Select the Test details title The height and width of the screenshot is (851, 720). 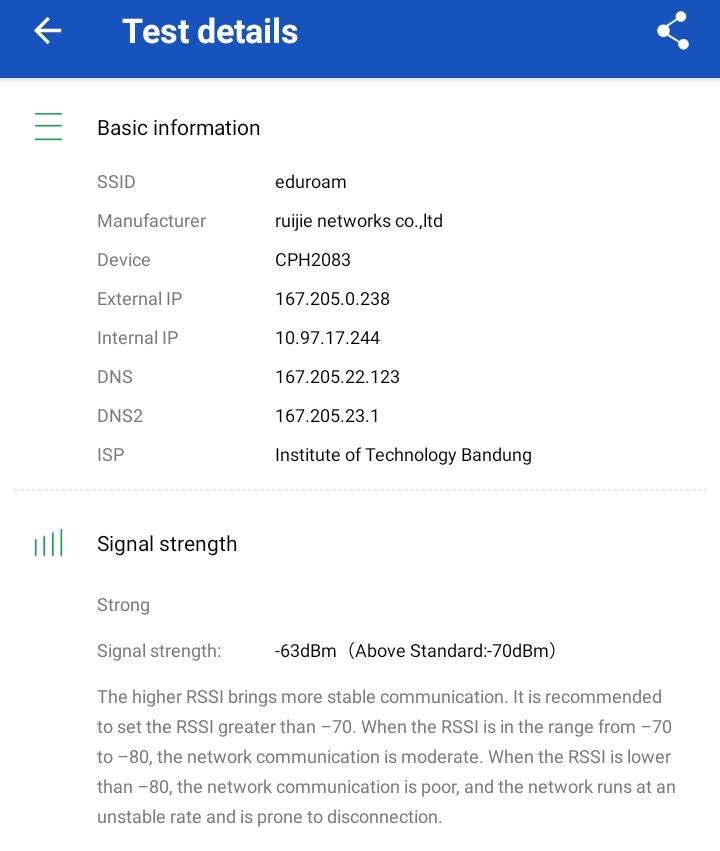[x=210, y=31]
